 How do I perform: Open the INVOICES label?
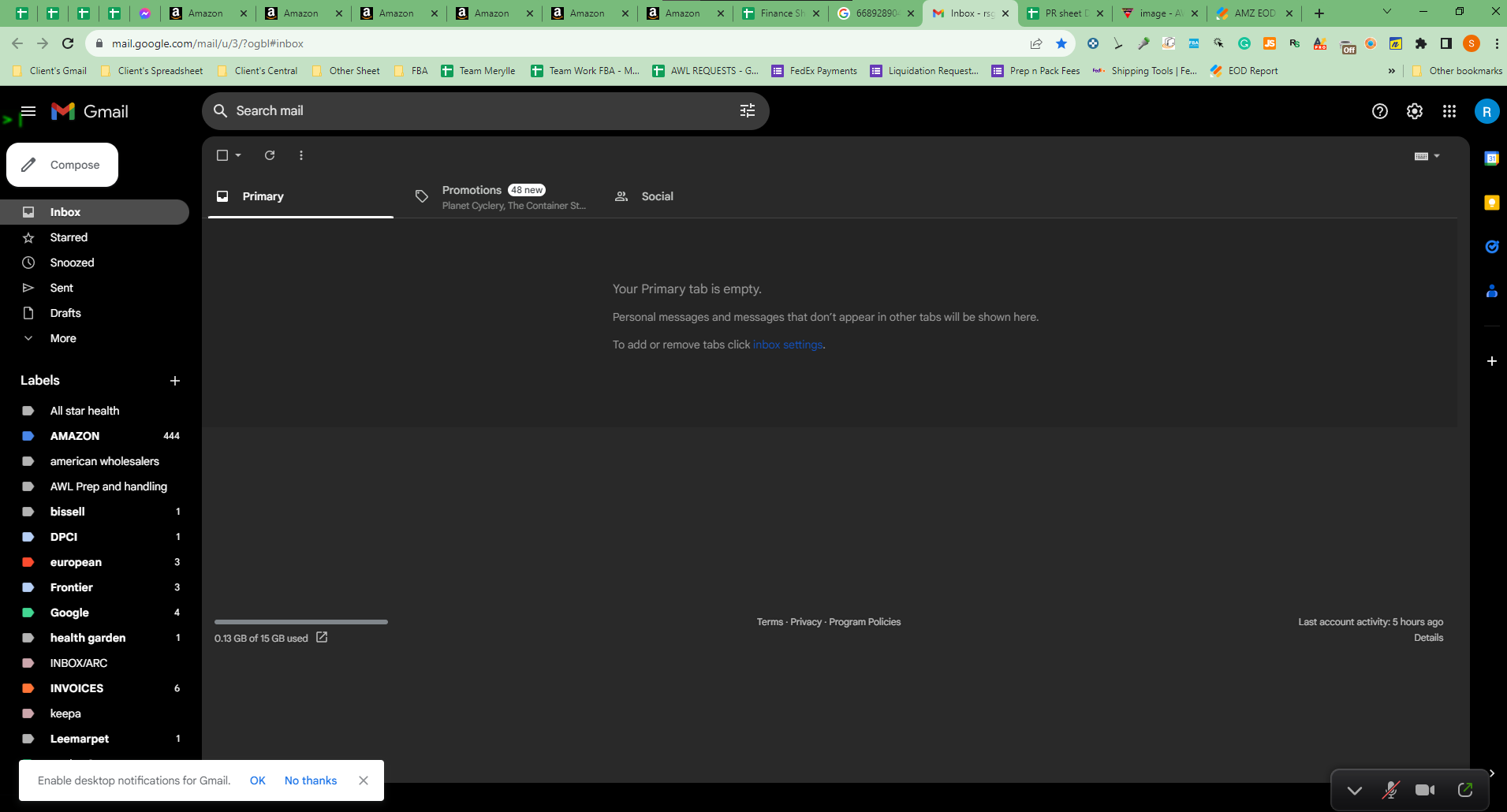pyautogui.click(x=95, y=688)
